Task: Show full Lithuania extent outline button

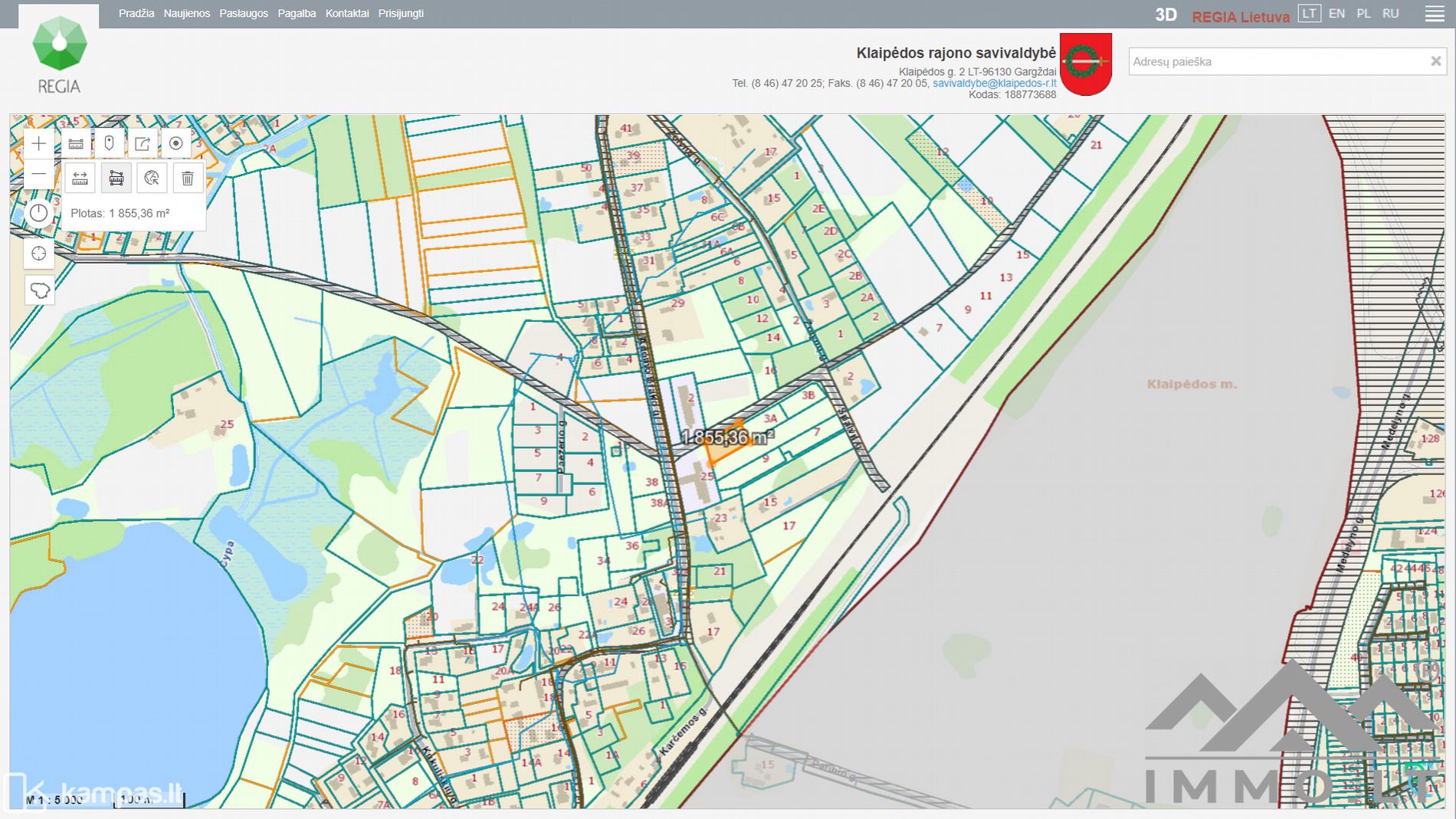Action: click(39, 290)
